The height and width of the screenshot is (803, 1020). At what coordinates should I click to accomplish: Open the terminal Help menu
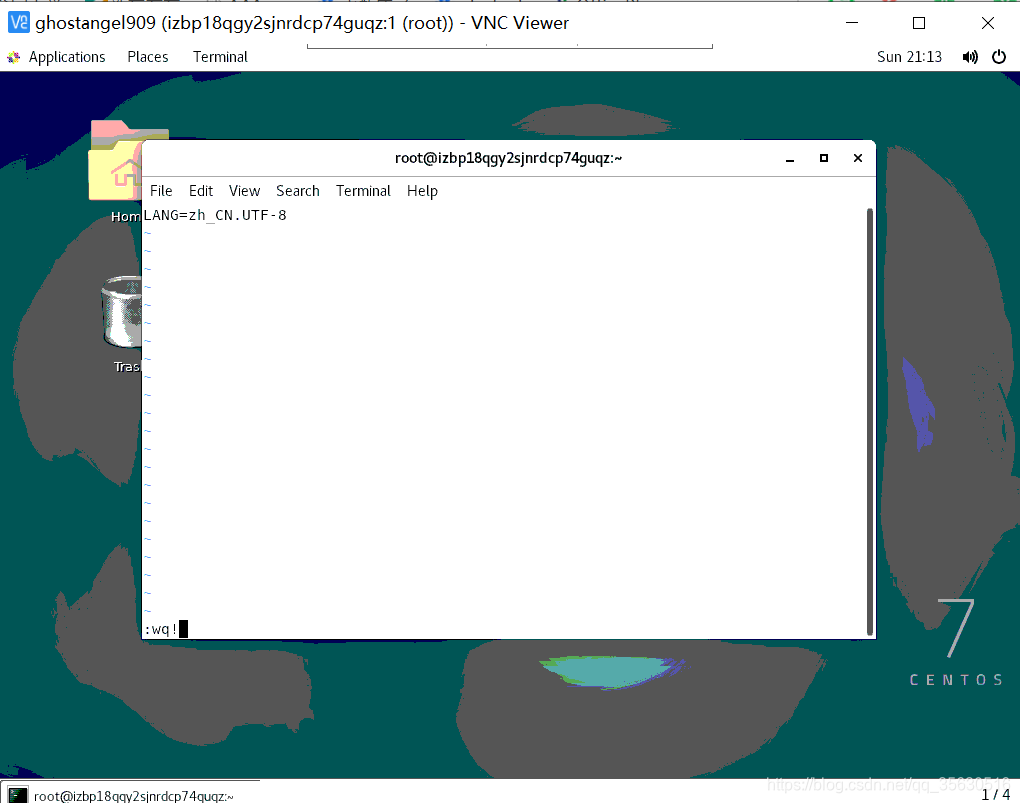(422, 191)
